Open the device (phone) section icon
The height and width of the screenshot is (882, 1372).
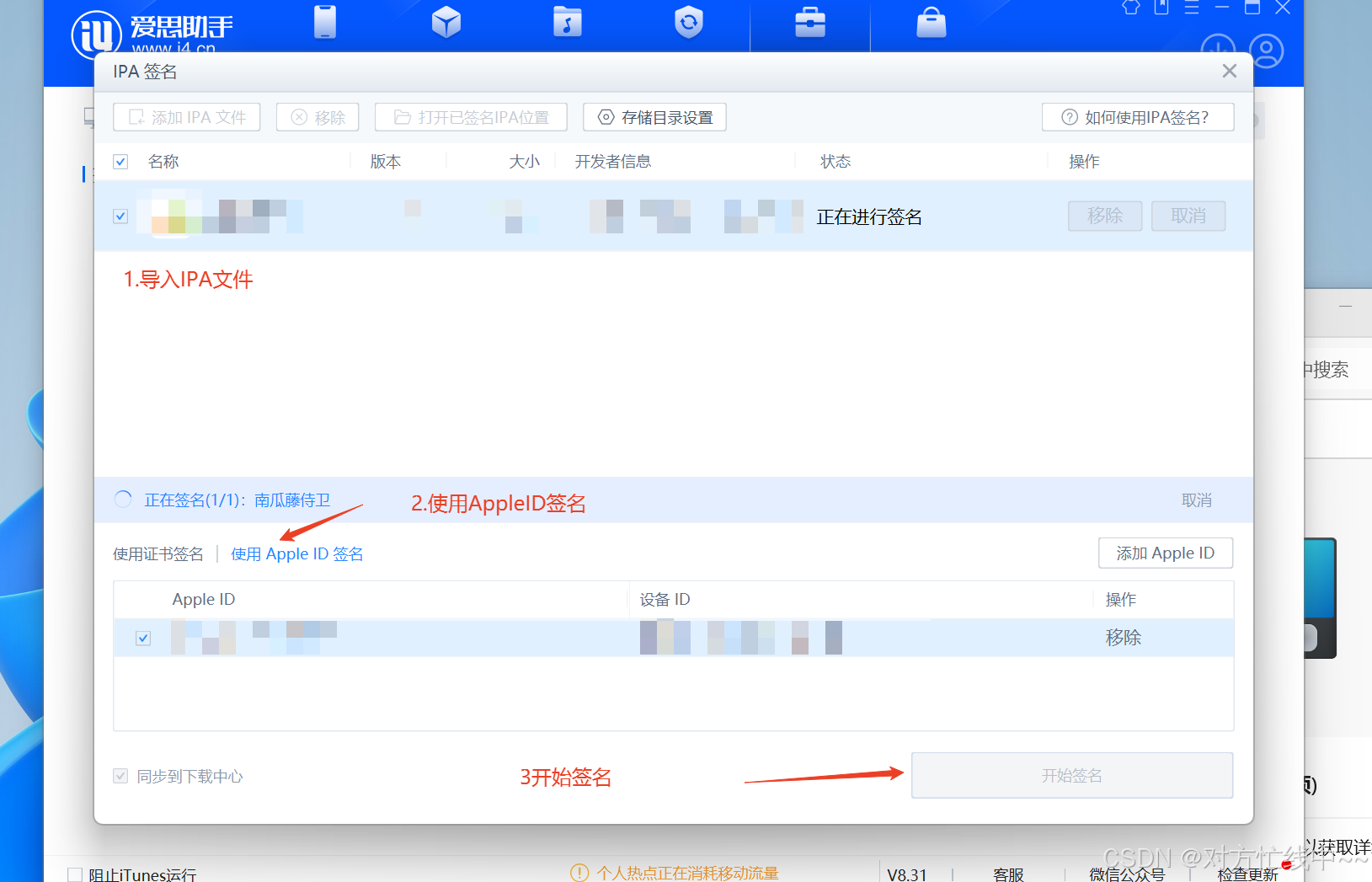pyautogui.click(x=325, y=22)
